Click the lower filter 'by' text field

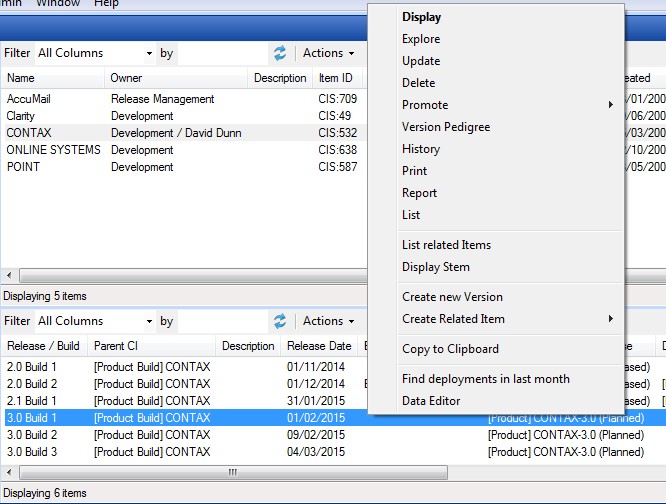[223, 321]
